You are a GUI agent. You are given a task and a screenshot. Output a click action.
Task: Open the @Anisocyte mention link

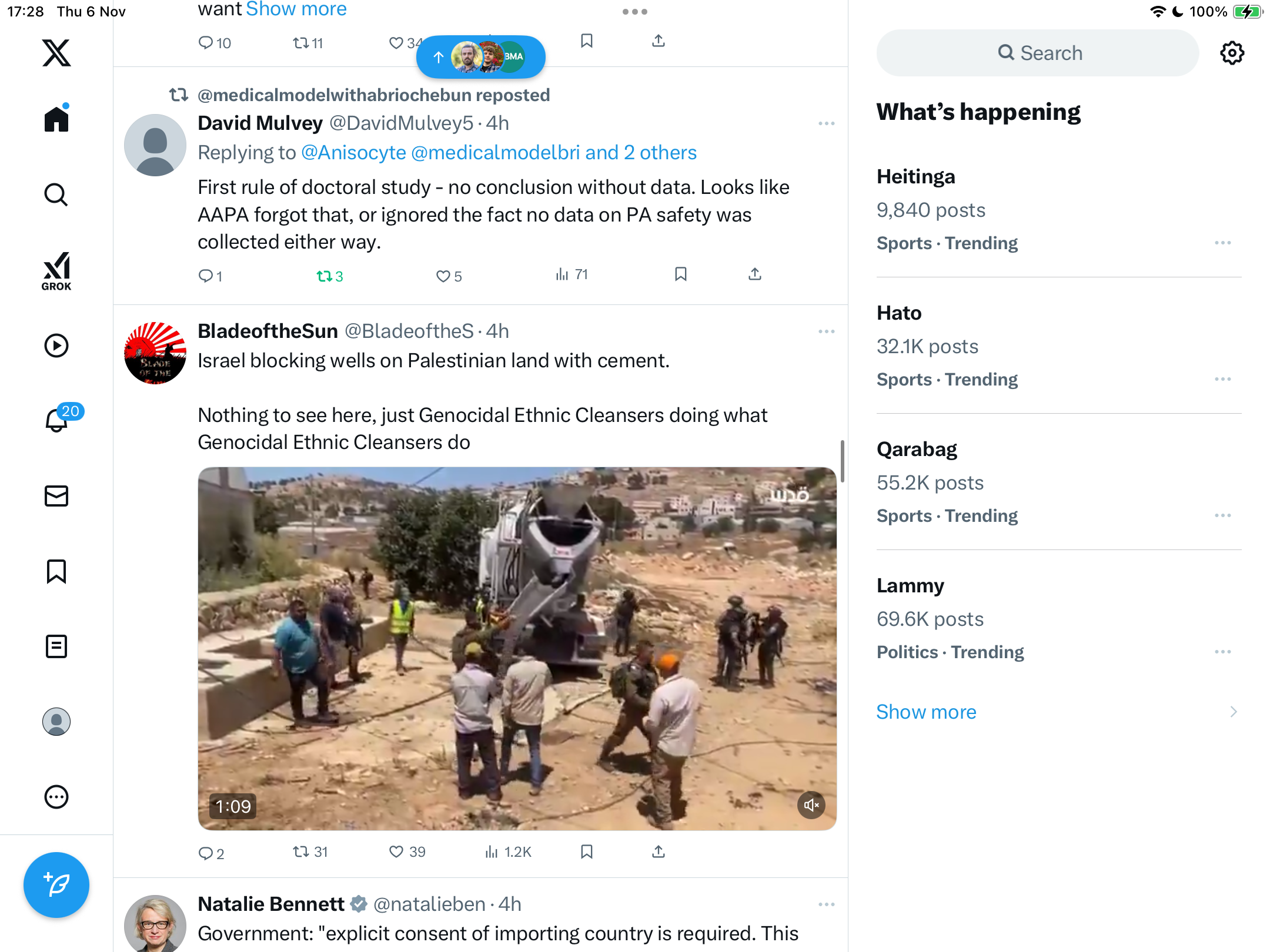click(353, 153)
